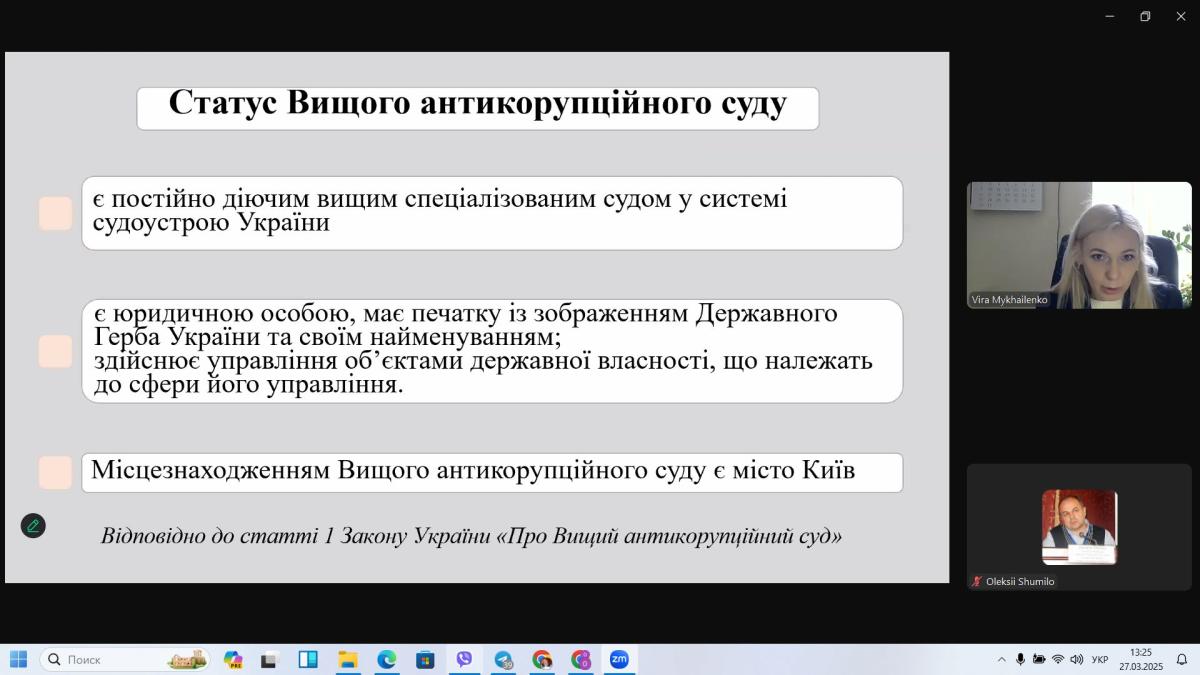Viewport: 1200px width, 675px height.
Task: Select Oleksii Shumilo's participant tile
Action: [x=1079, y=527]
